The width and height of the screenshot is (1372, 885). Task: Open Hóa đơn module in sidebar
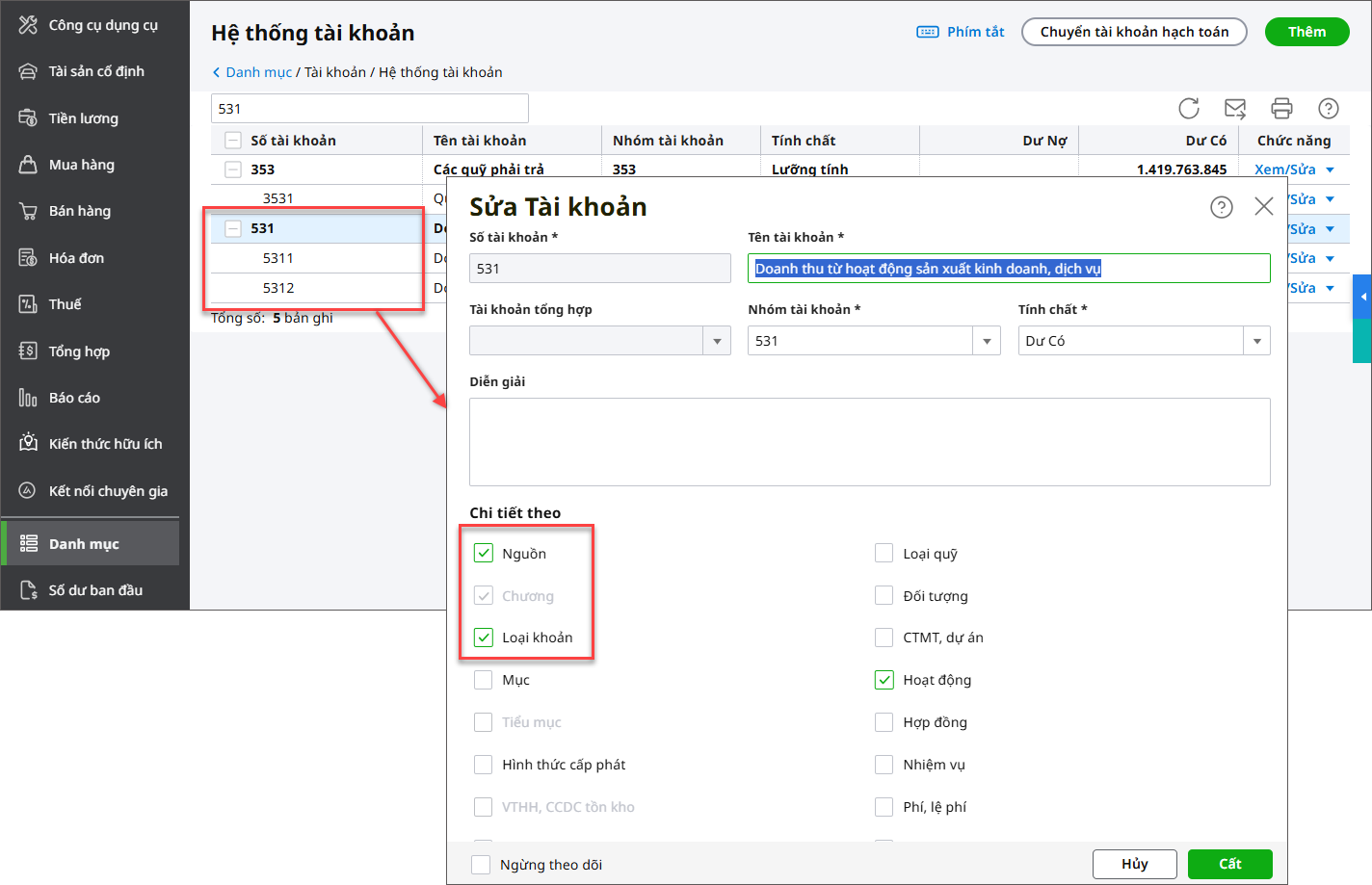pos(76,258)
